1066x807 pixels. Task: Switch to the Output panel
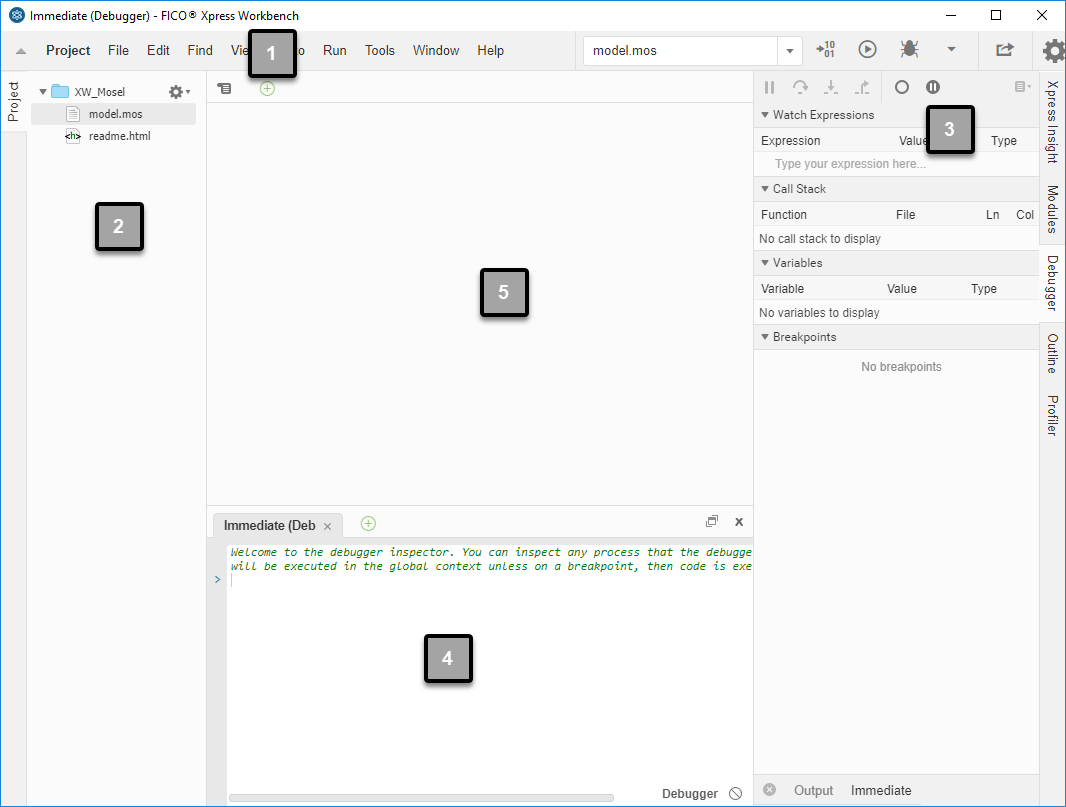[813, 790]
